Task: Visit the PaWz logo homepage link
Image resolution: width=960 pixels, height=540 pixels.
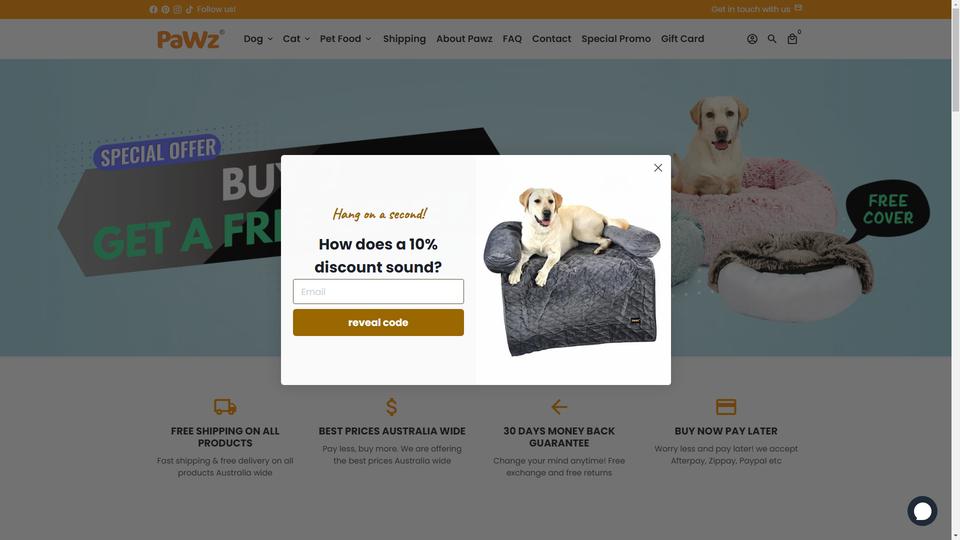Action: pos(190,39)
